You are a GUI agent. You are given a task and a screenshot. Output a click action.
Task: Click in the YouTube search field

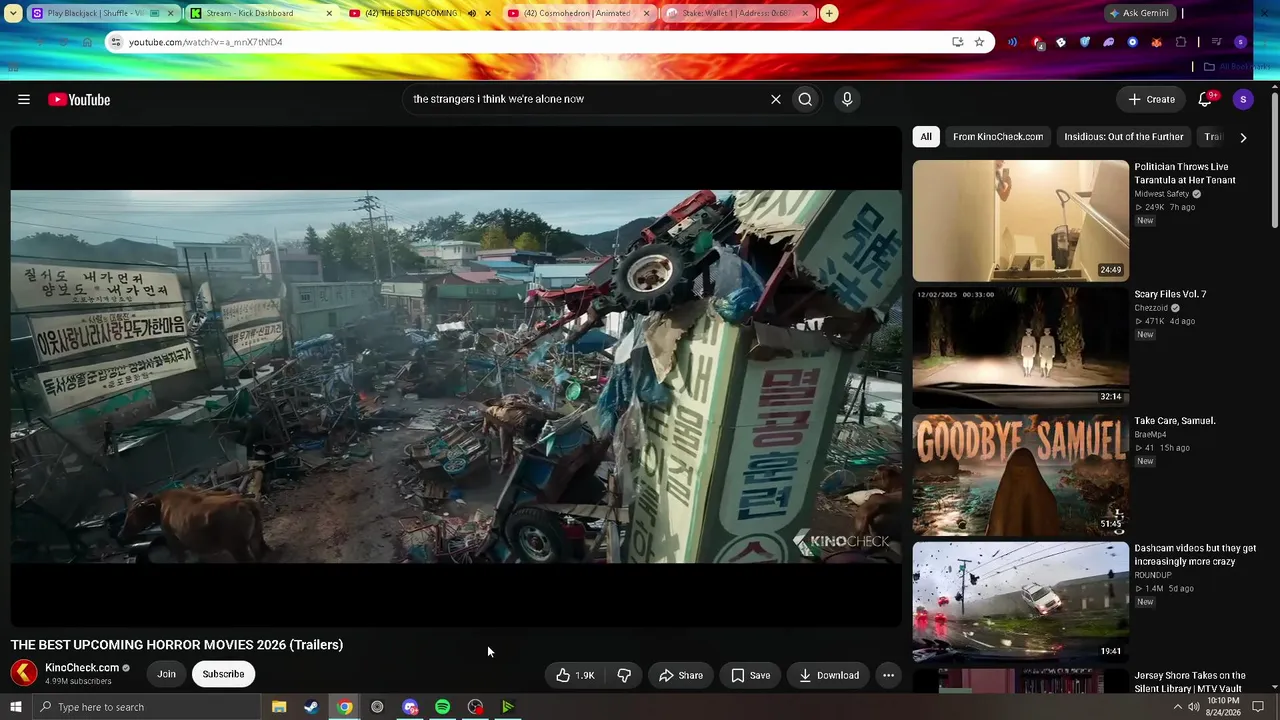[587, 99]
